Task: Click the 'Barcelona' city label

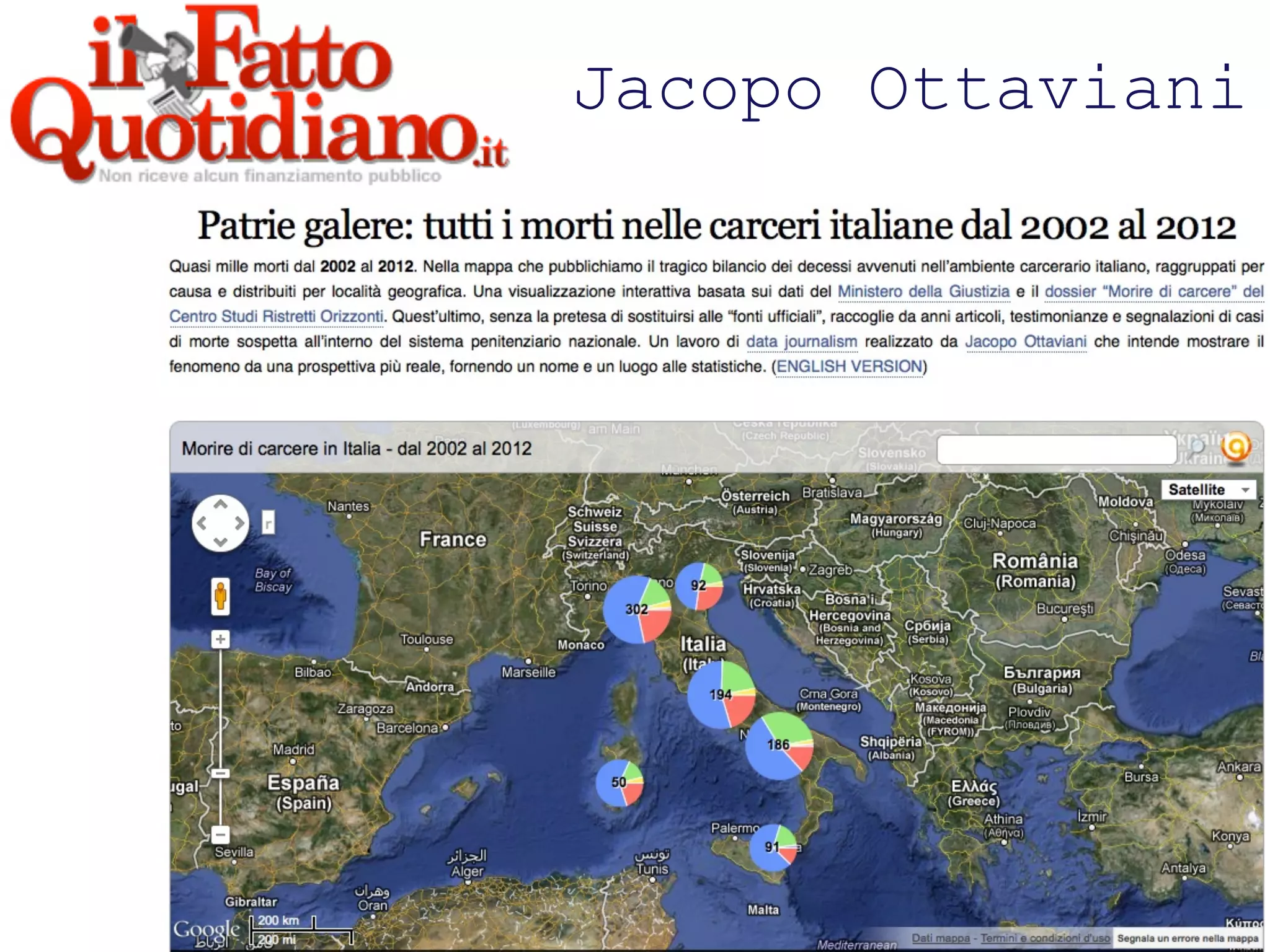Action: pyautogui.click(x=407, y=728)
